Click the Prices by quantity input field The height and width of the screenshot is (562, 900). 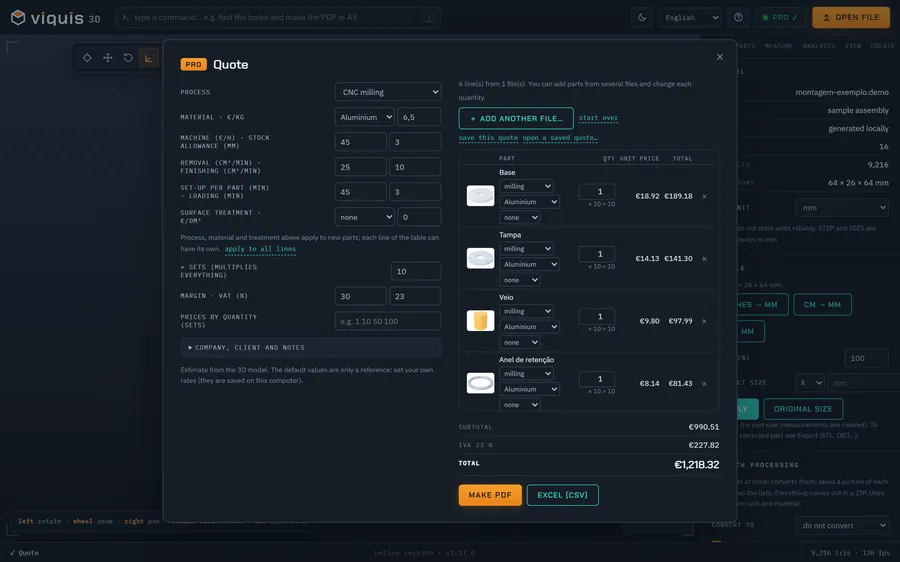388,321
